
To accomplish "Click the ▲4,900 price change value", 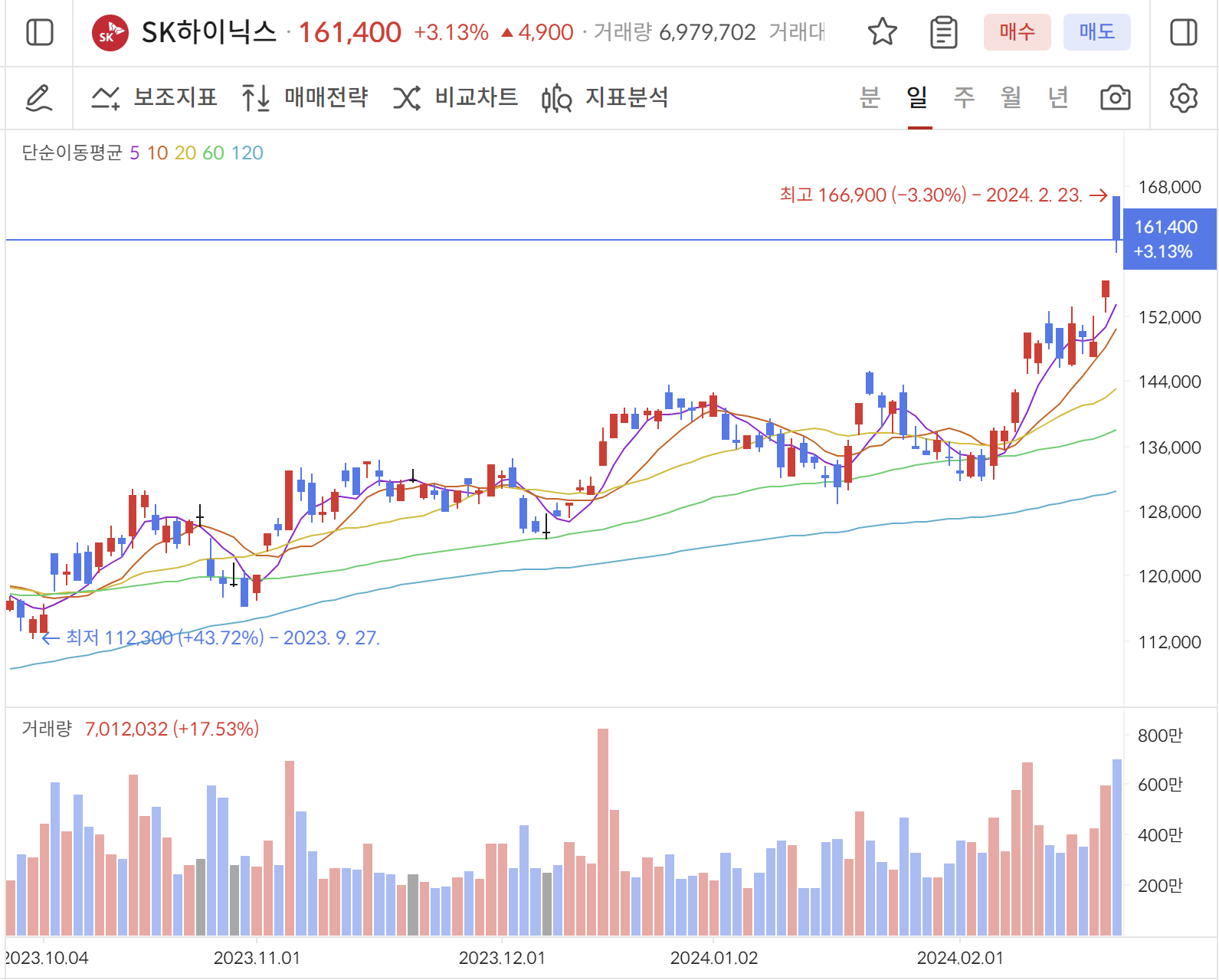I will (x=537, y=32).
